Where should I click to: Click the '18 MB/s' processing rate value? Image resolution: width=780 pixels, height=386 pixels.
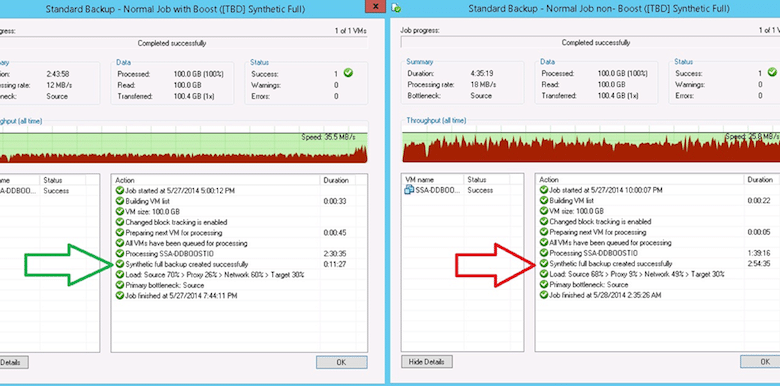click(483, 85)
